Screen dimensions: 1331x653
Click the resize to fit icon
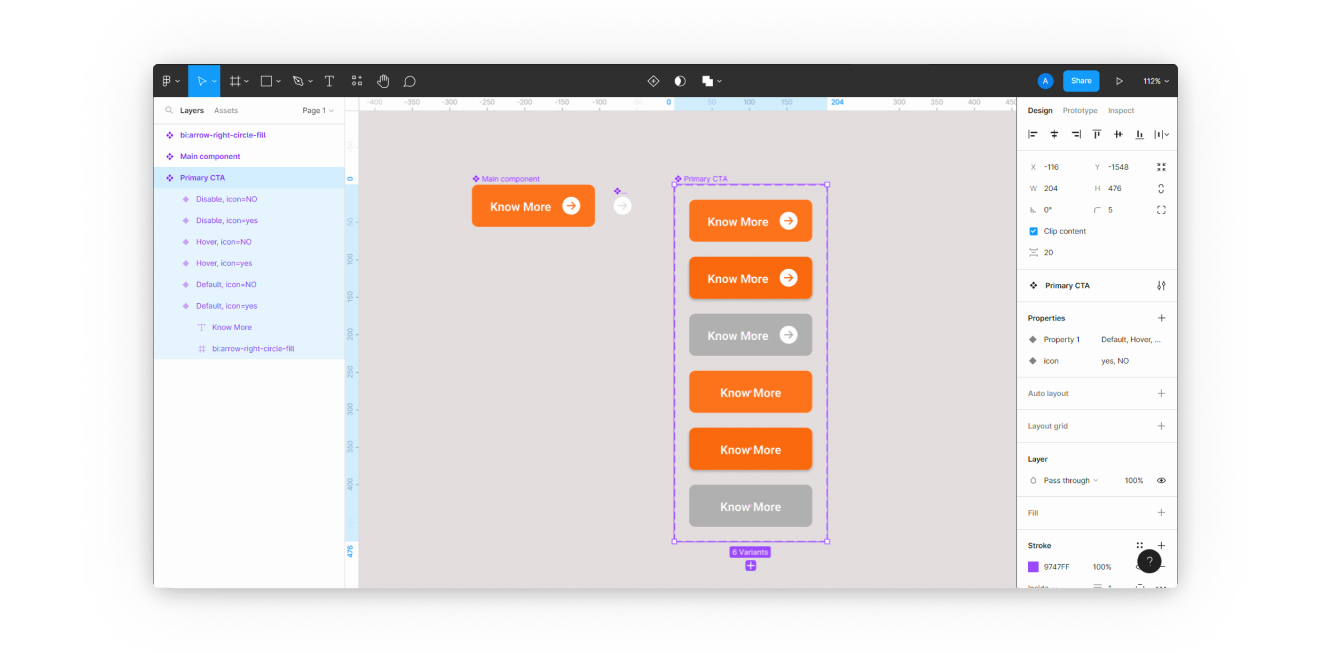pyautogui.click(x=1161, y=167)
